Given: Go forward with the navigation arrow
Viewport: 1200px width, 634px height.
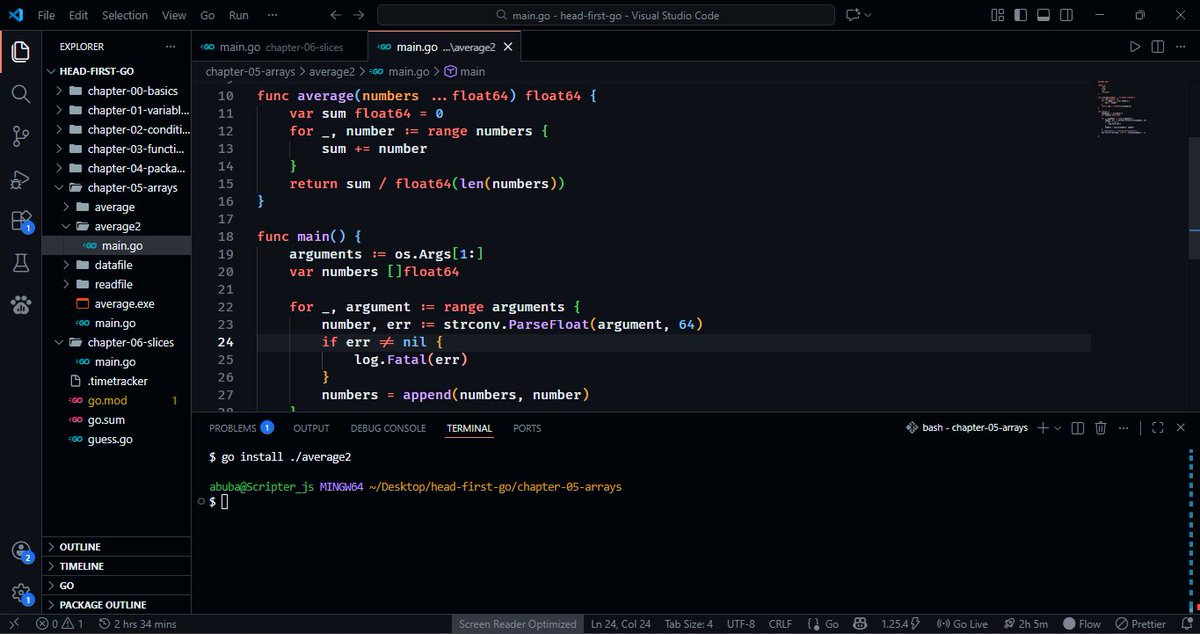Looking at the screenshot, I should click(x=359, y=15).
